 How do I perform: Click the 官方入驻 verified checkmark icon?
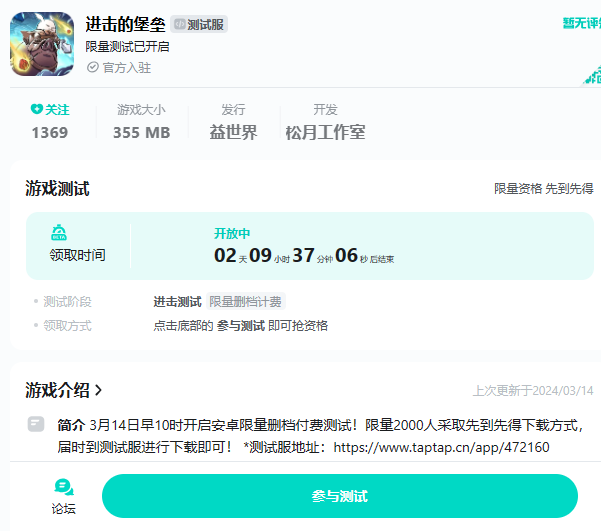93,67
